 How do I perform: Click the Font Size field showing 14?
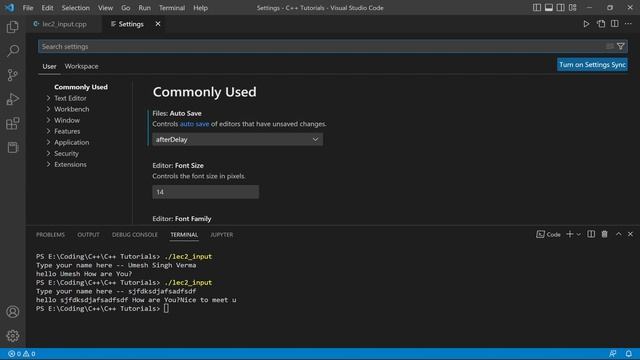(205, 192)
